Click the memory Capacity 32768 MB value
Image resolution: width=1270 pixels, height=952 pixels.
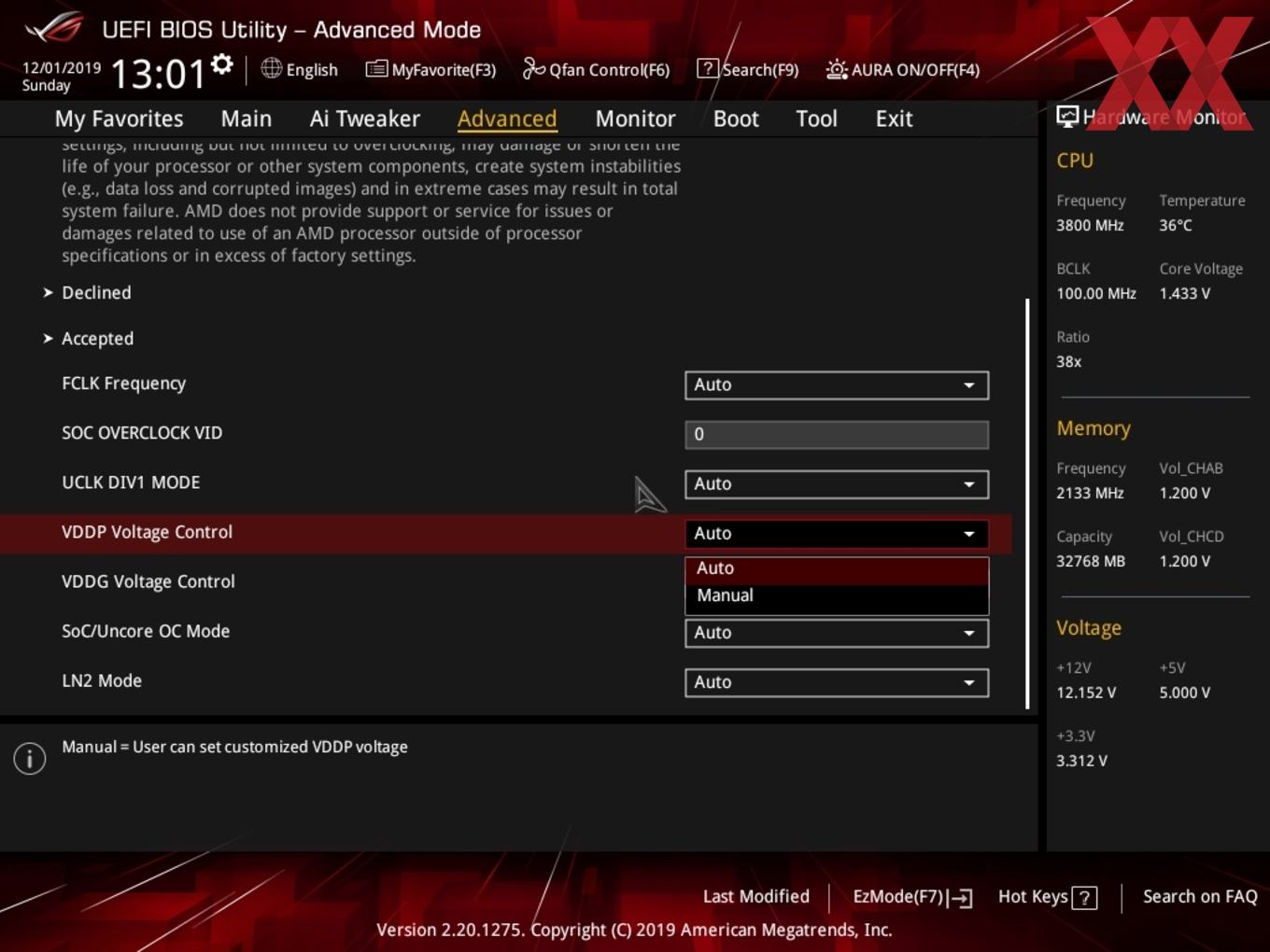[x=1091, y=561]
